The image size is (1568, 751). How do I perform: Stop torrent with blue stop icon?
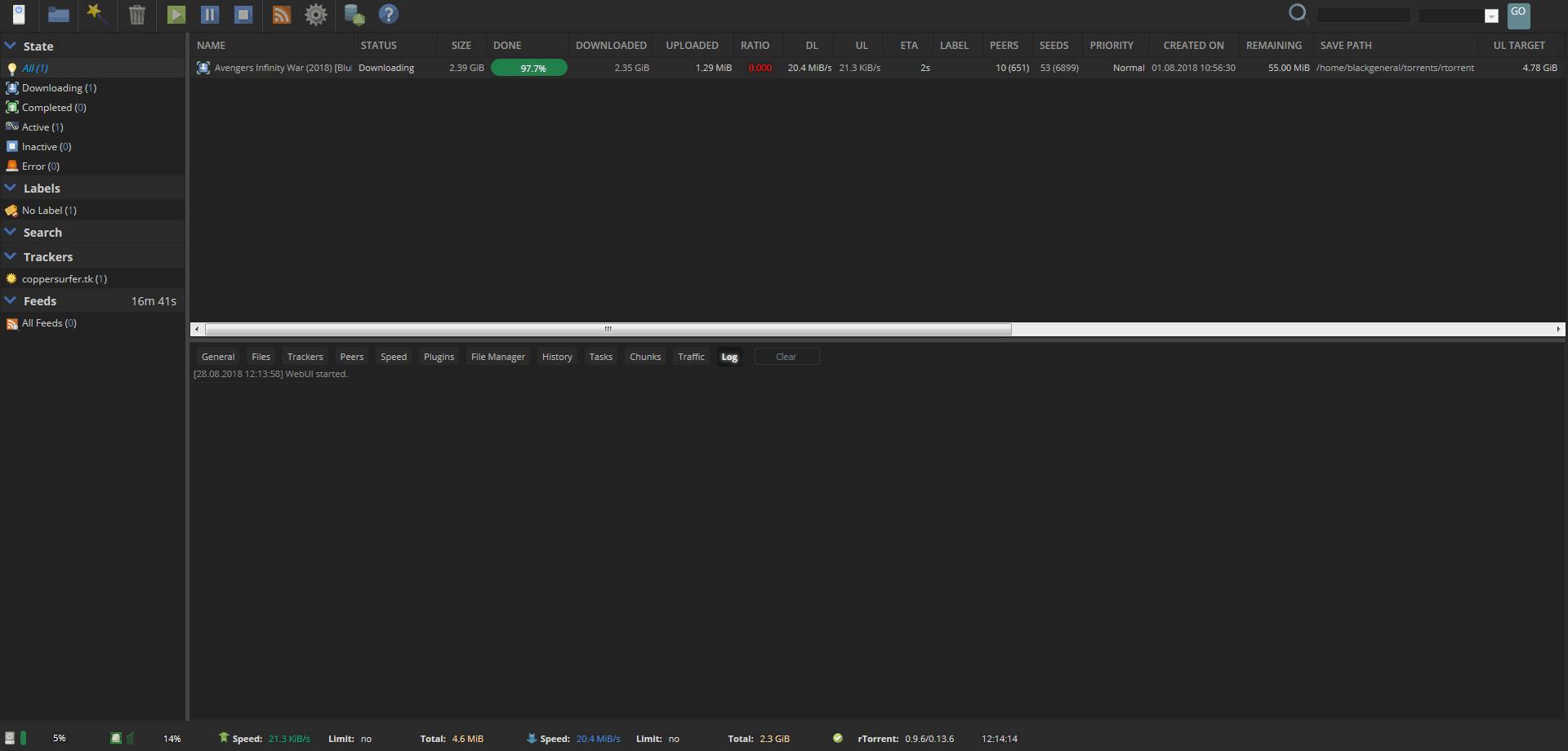[x=243, y=15]
